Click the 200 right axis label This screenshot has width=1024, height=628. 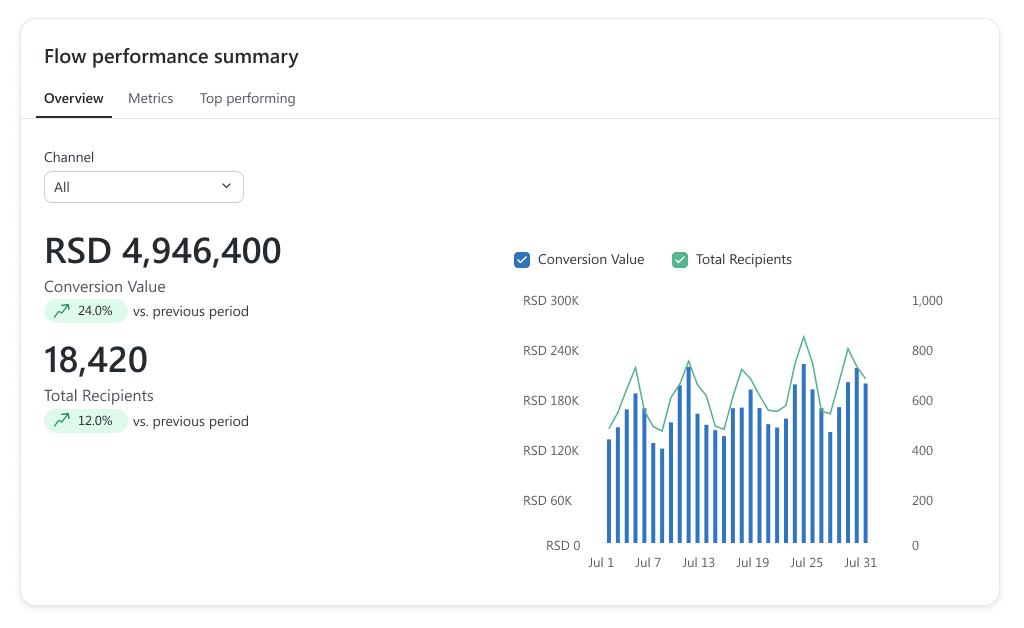(922, 501)
